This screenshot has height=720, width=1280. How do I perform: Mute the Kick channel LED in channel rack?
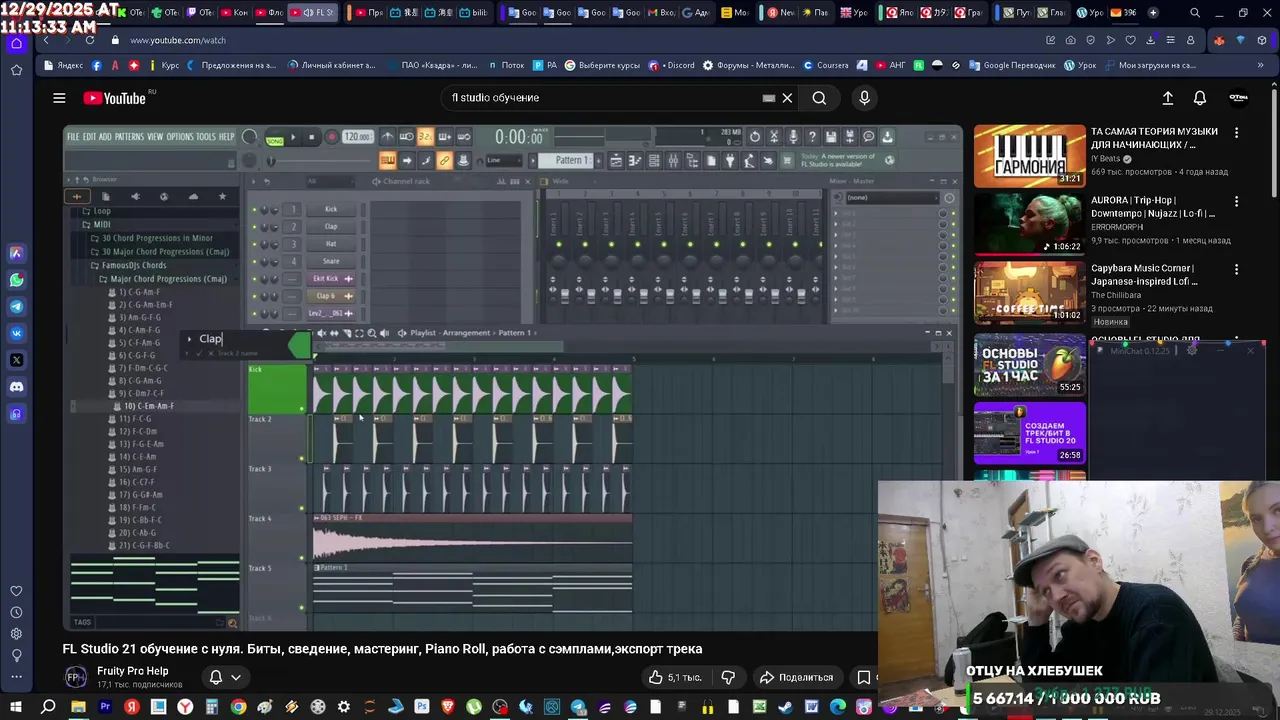tap(254, 210)
